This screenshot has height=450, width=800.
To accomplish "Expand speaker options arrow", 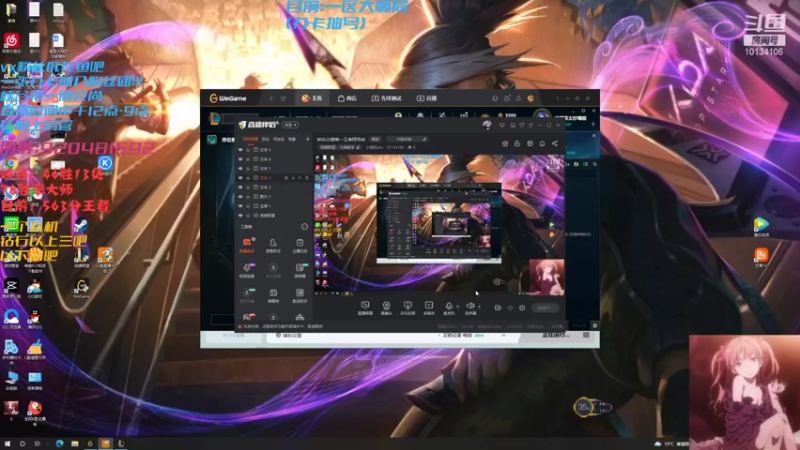I will click(x=480, y=307).
